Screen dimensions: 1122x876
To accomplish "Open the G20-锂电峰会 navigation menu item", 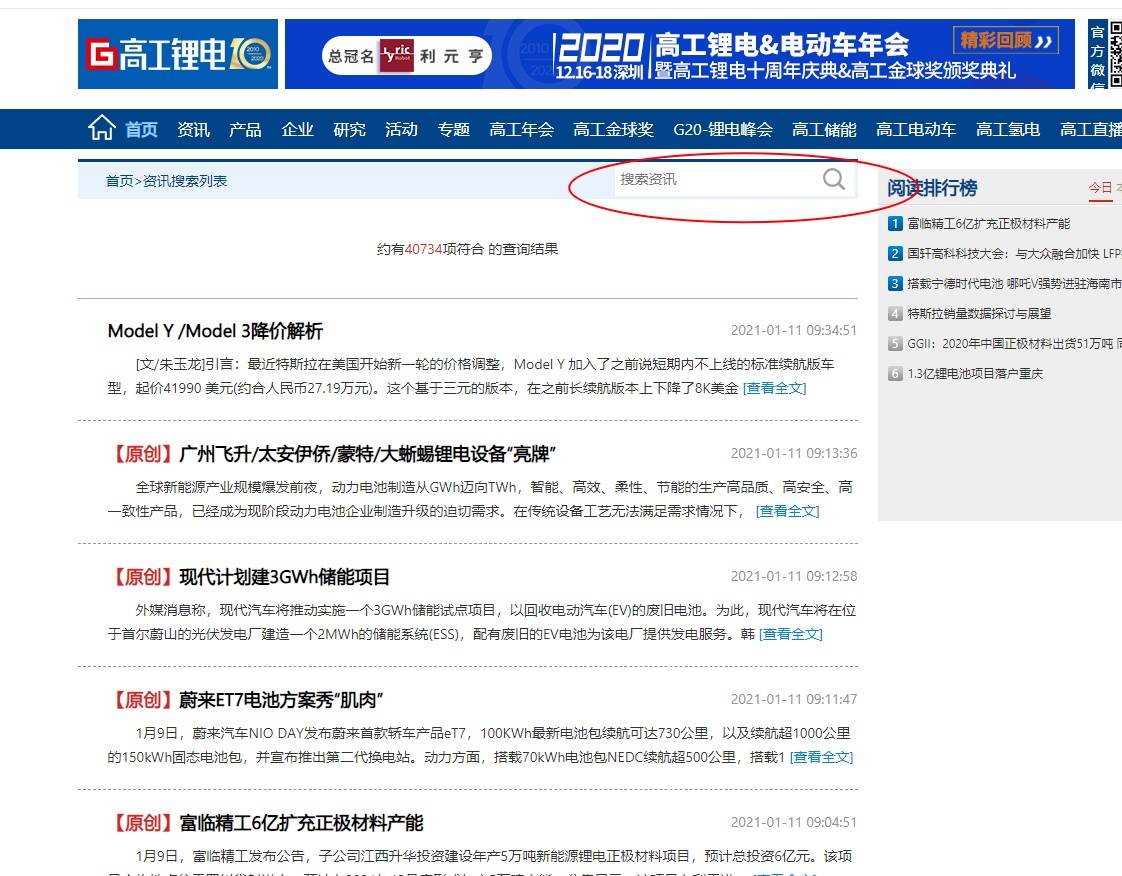I will click(x=723, y=130).
